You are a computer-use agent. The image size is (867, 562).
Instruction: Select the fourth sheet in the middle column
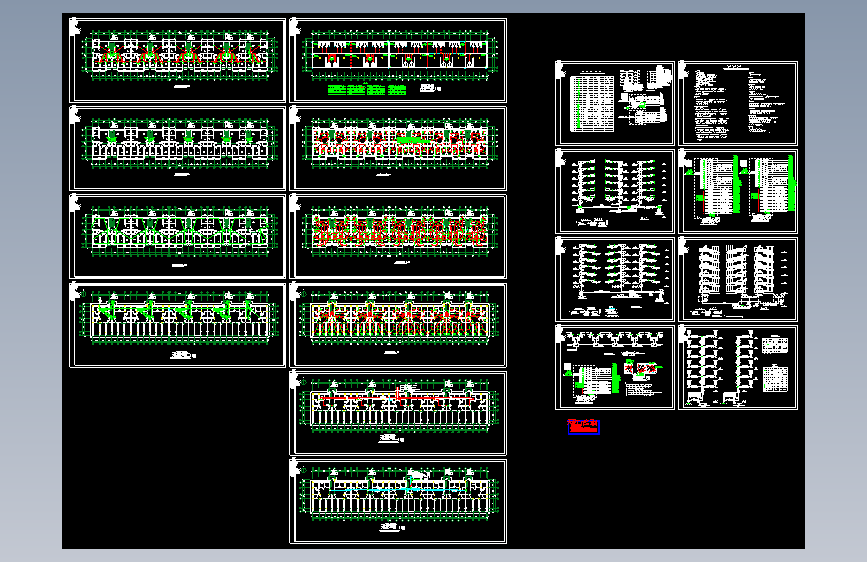pos(398,325)
